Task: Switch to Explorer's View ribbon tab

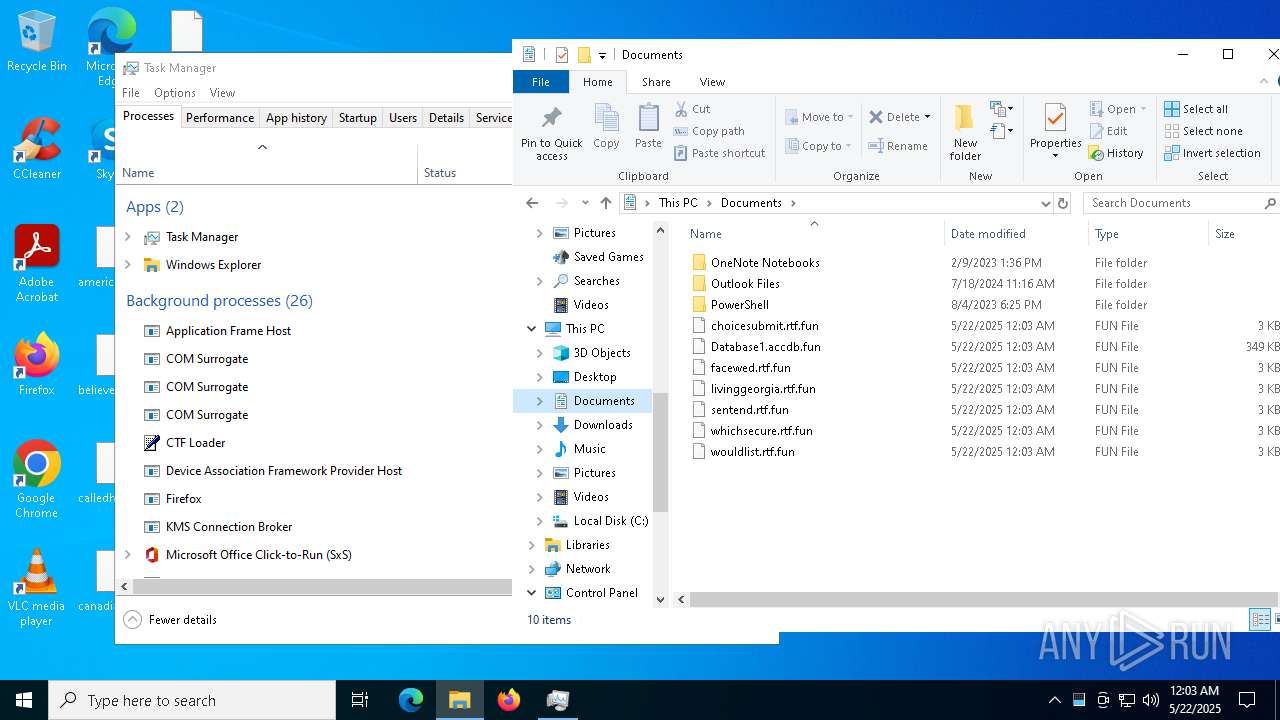Action: (x=712, y=82)
